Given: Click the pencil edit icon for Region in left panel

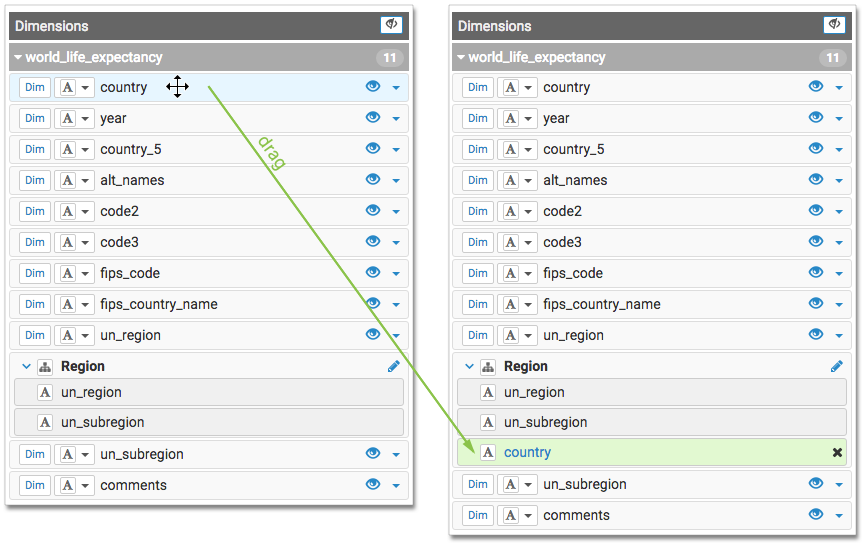Looking at the screenshot, I should [393, 366].
